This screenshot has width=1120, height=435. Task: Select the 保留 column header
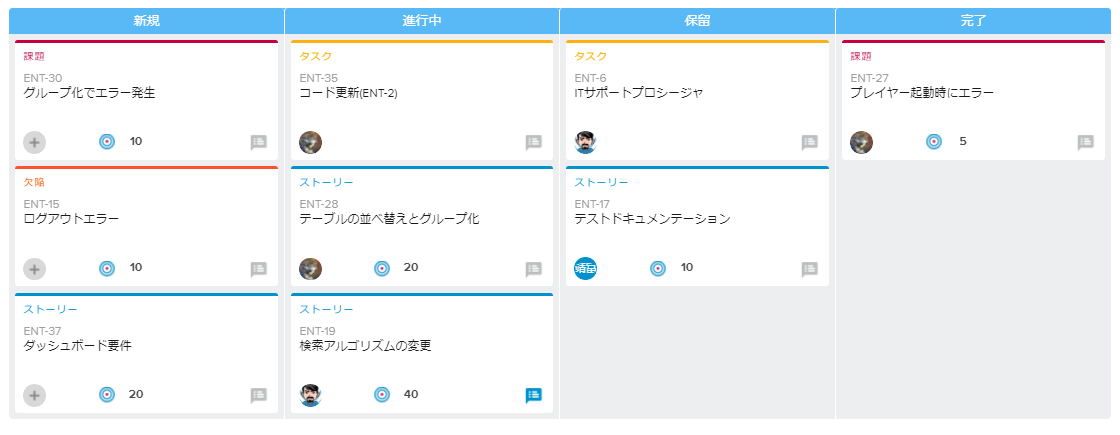point(697,21)
